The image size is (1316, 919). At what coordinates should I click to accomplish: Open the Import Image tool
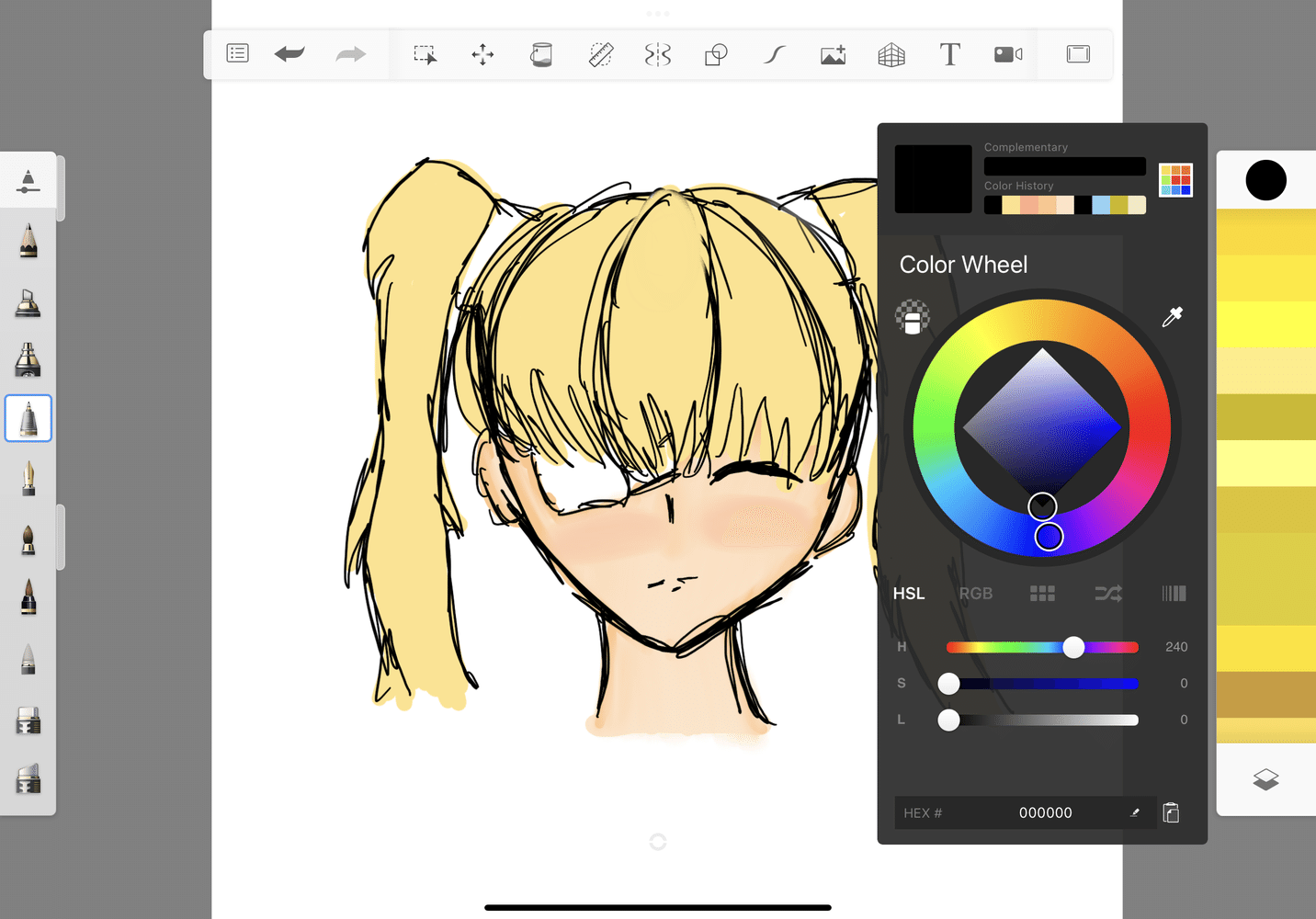click(833, 54)
